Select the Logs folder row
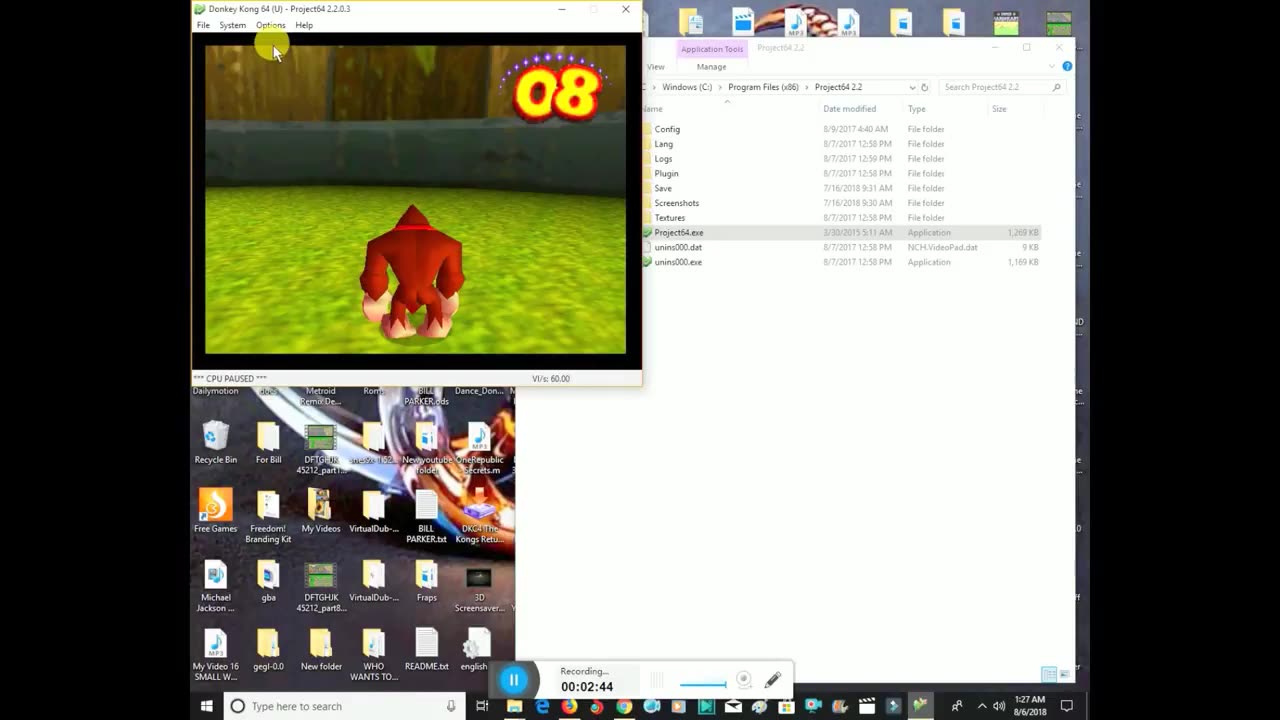This screenshot has height=720, width=1280. click(840, 159)
